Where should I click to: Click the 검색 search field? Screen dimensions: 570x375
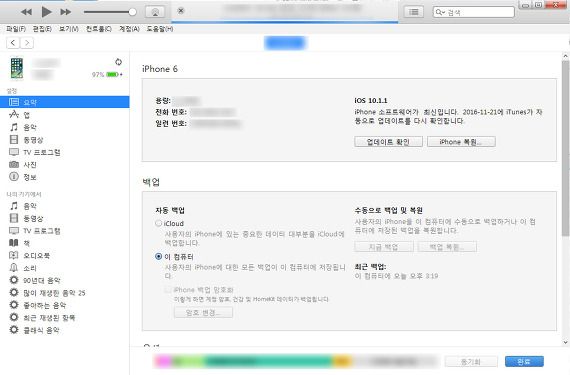[474, 12]
